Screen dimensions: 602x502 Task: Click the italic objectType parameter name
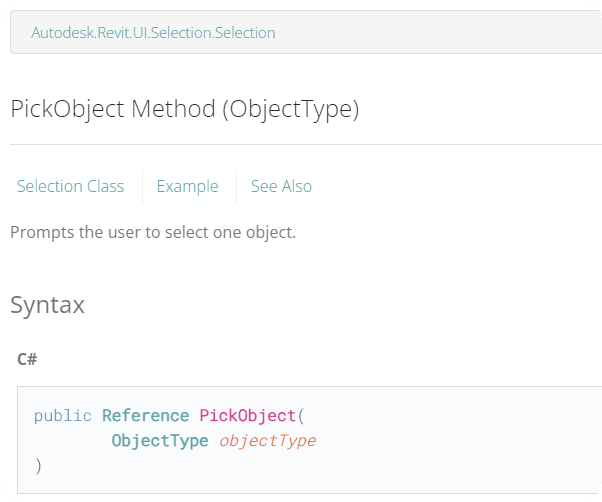267,441
